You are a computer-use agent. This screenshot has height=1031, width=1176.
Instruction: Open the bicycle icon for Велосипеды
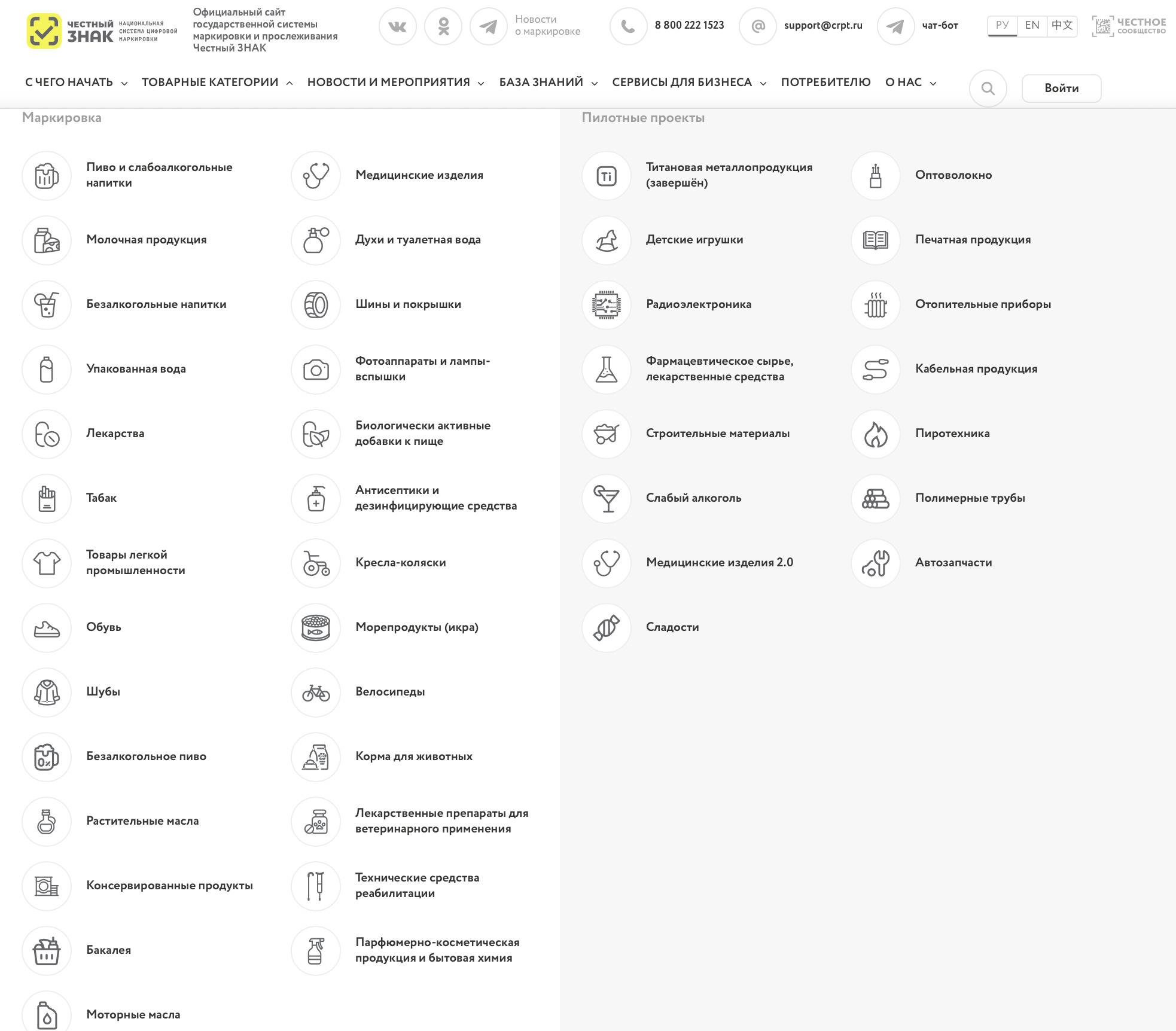click(x=316, y=693)
